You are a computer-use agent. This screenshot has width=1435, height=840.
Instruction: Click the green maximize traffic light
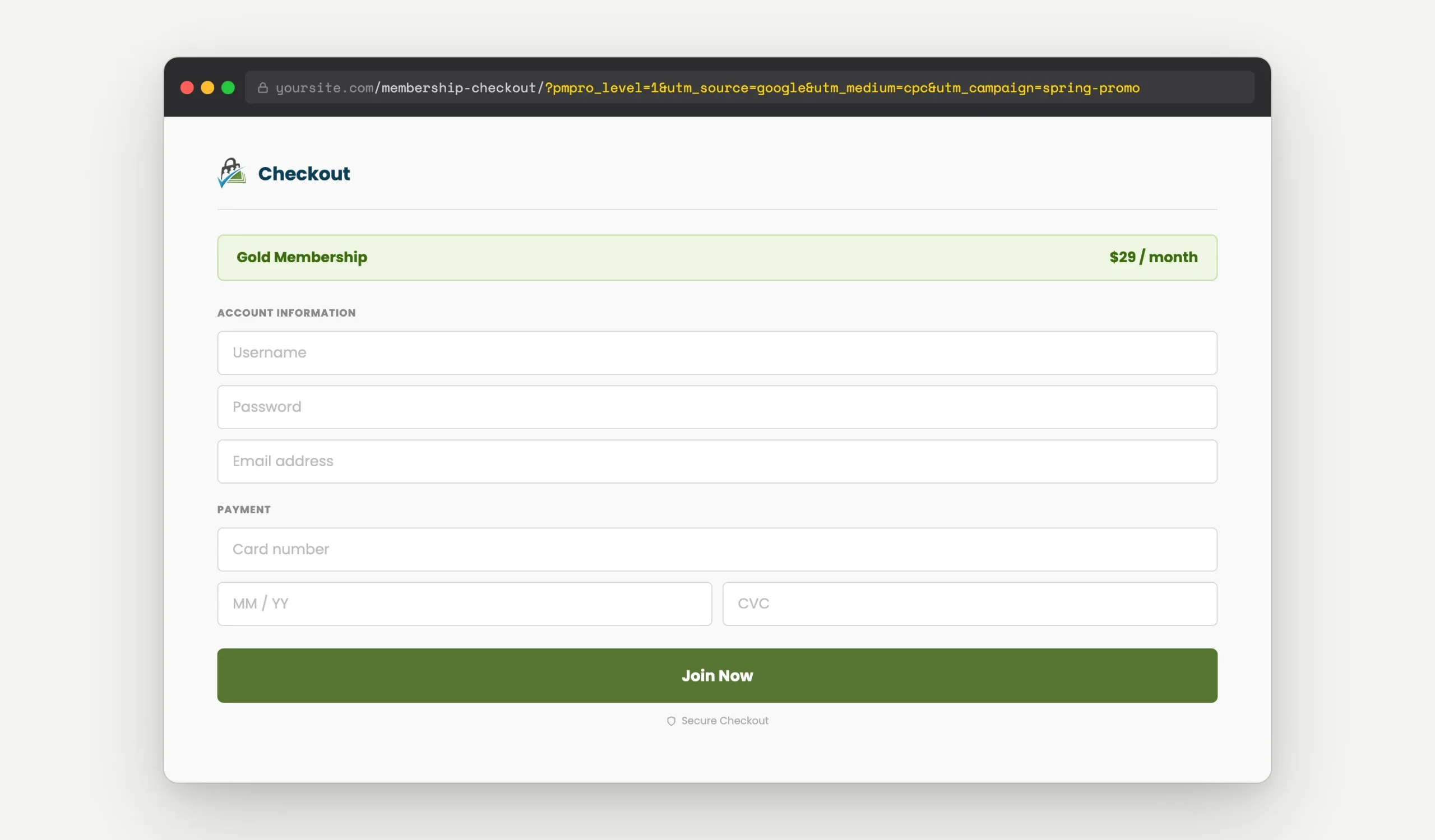[x=228, y=87]
